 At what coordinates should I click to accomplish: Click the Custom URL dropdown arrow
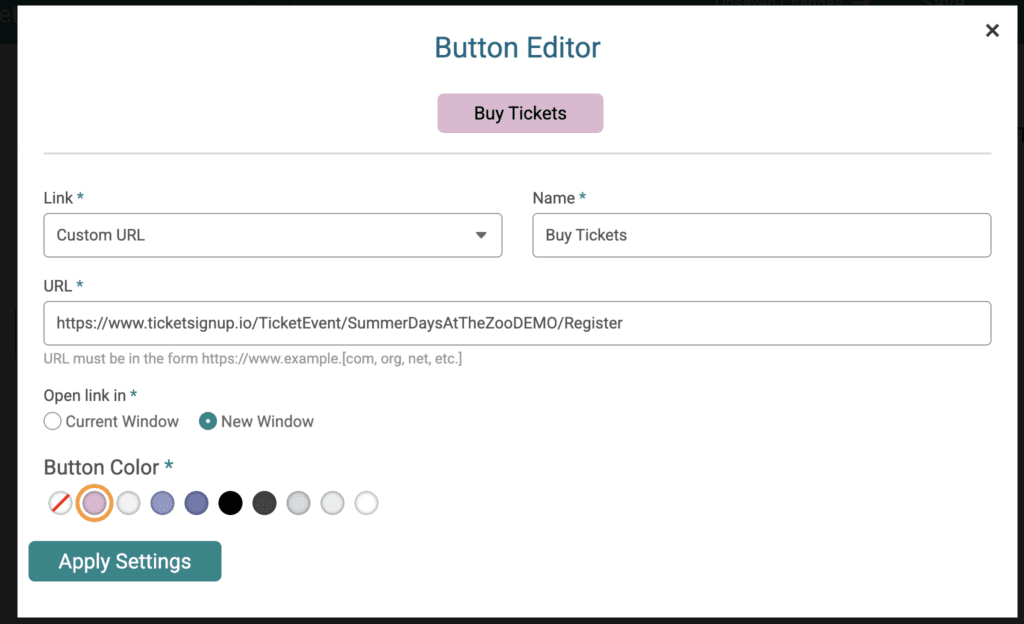click(x=481, y=235)
